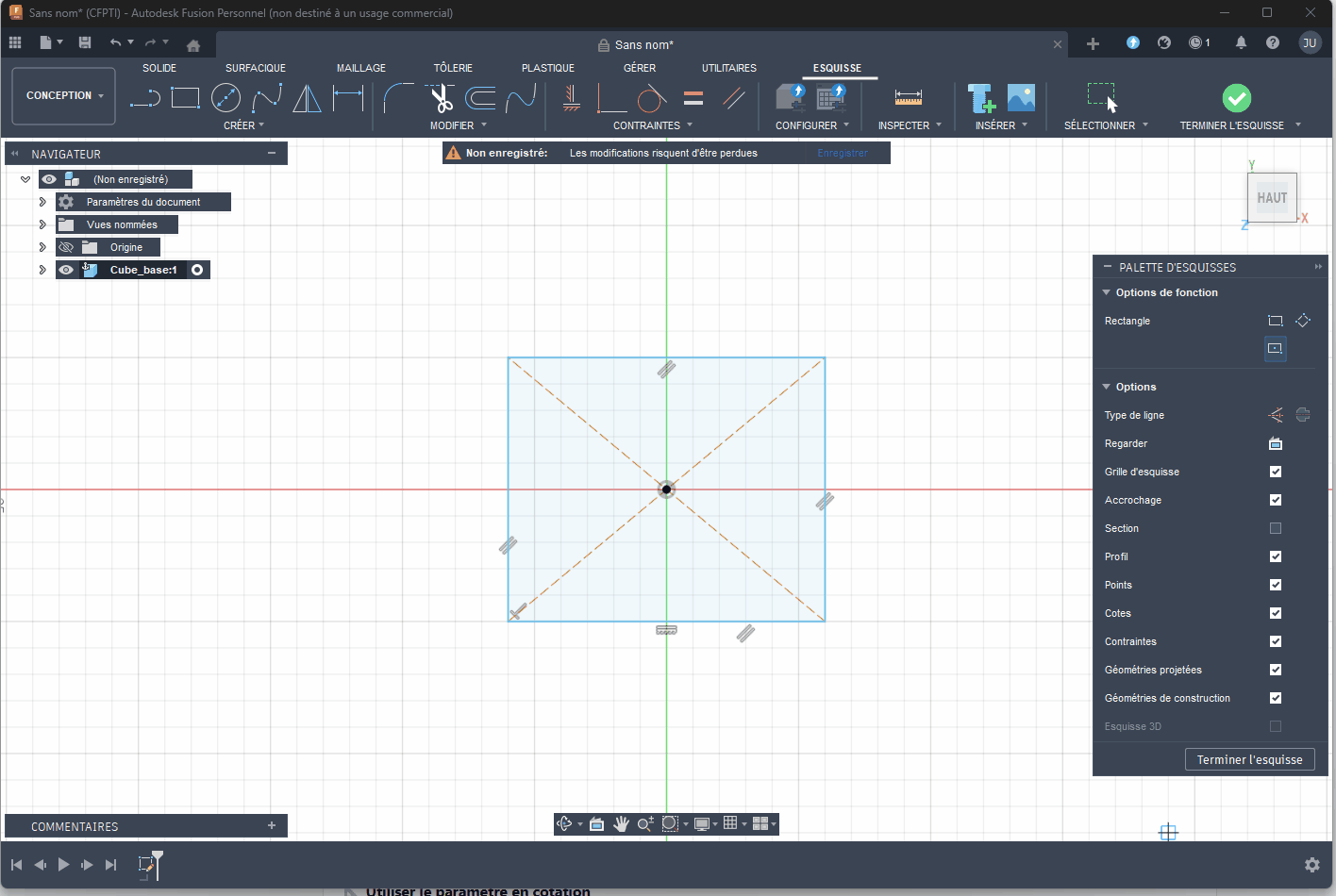The height and width of the screenshot is (896, 1336).
Task: Select the Offset tool
Action: (483, 97)
